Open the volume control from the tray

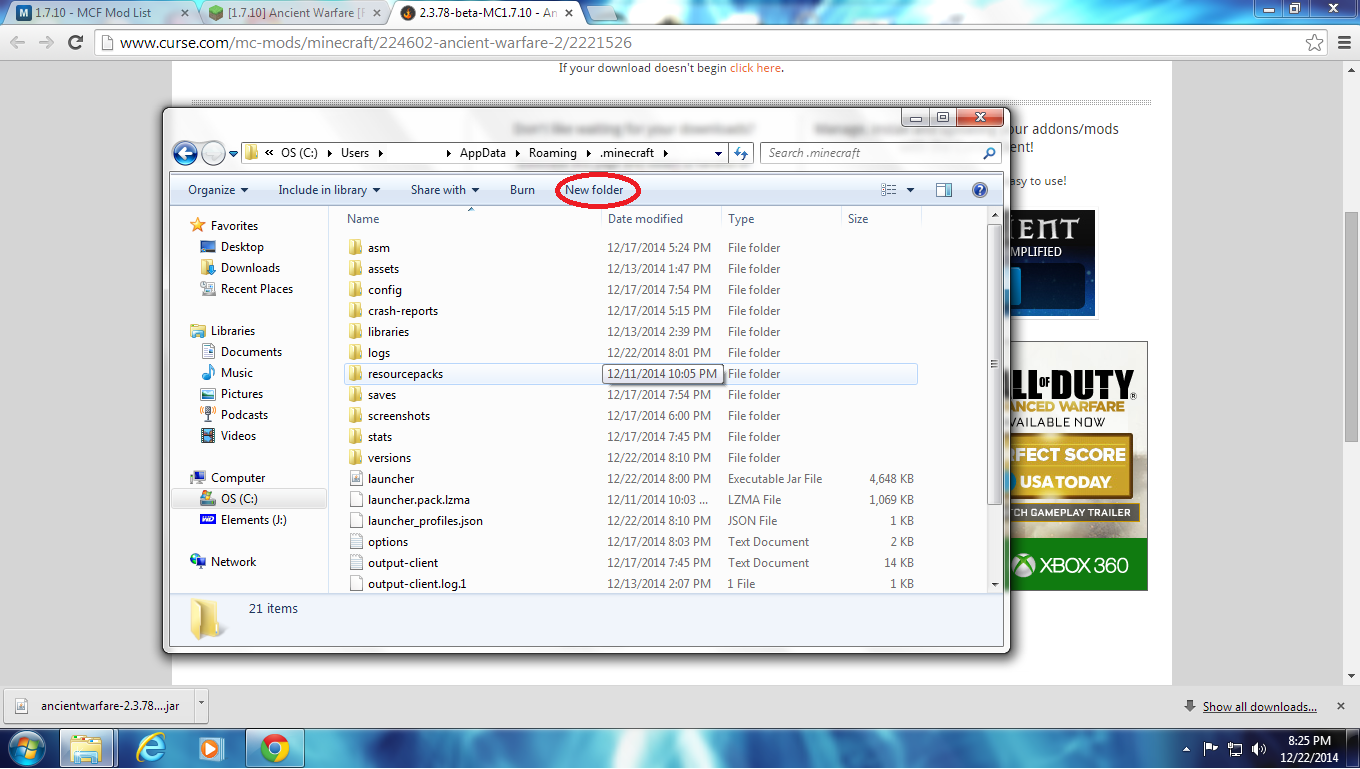point(1259,748)
